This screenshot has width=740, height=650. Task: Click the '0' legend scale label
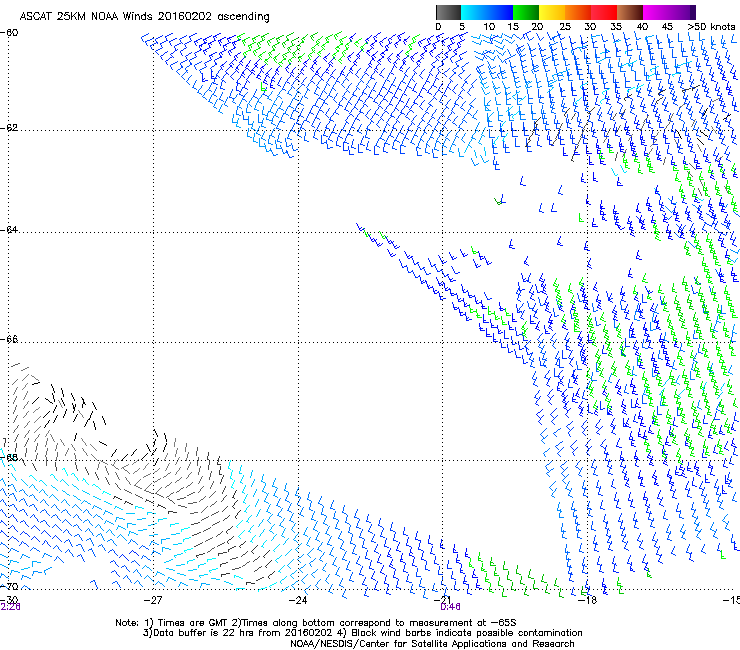coord(438,27)
